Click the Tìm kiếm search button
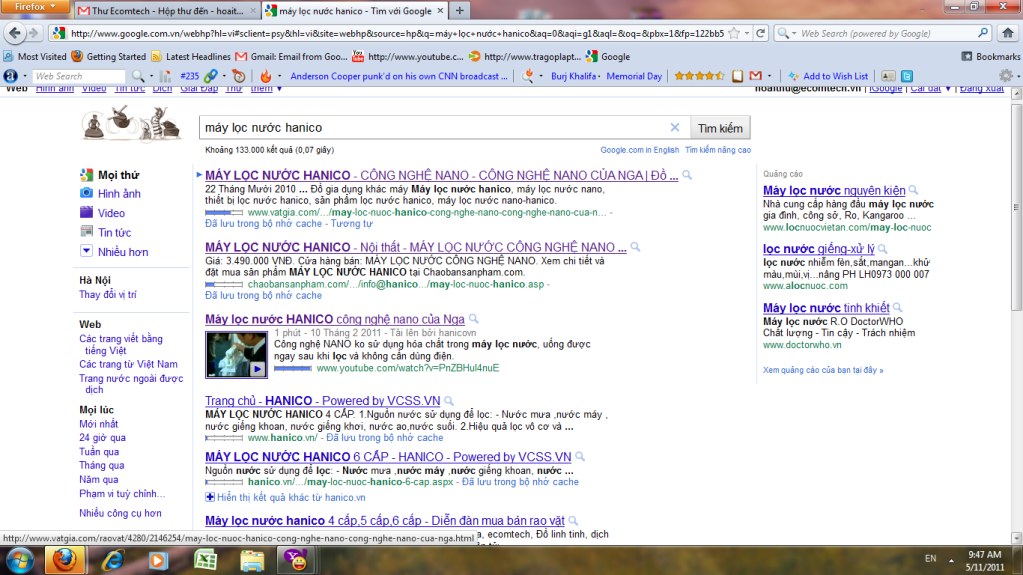 (720, 128)
